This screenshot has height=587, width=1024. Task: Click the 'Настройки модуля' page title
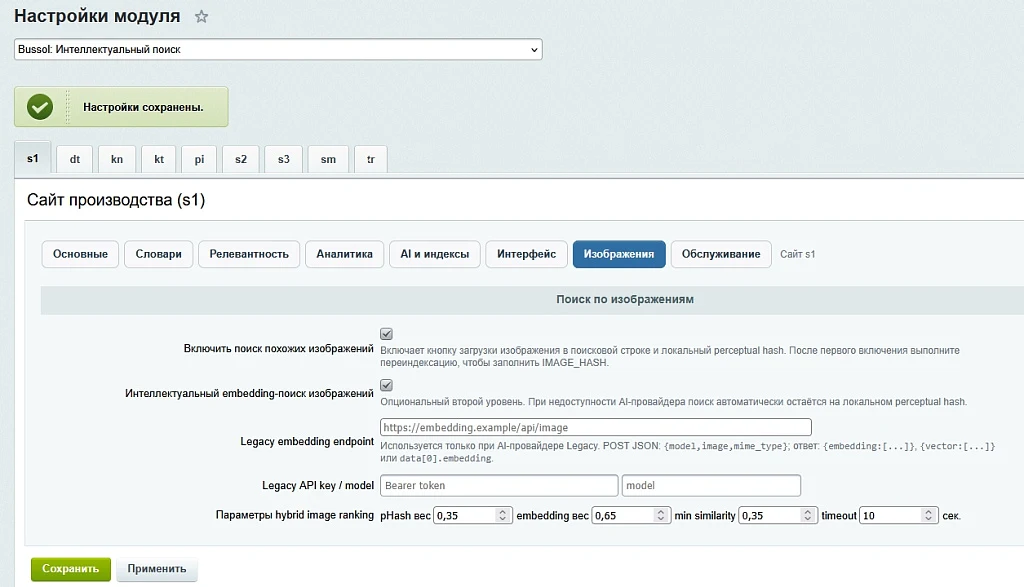[x=97, y=16]
